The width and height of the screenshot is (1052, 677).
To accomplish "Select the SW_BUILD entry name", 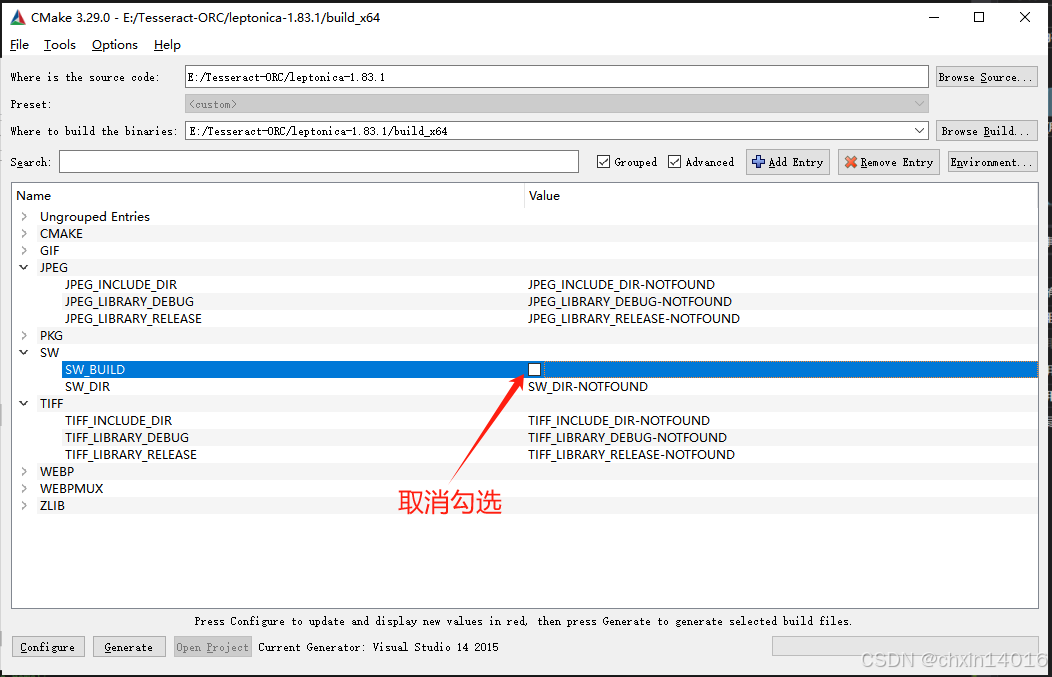I will tap(95, 370).
